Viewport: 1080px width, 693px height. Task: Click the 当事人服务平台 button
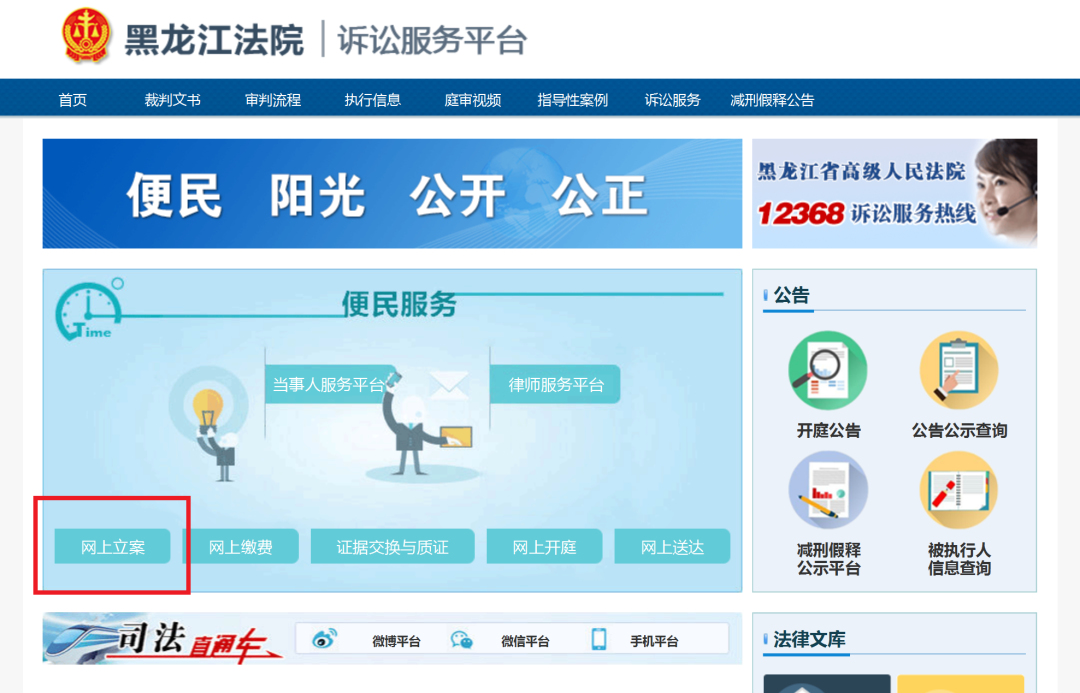pos(328,384)
